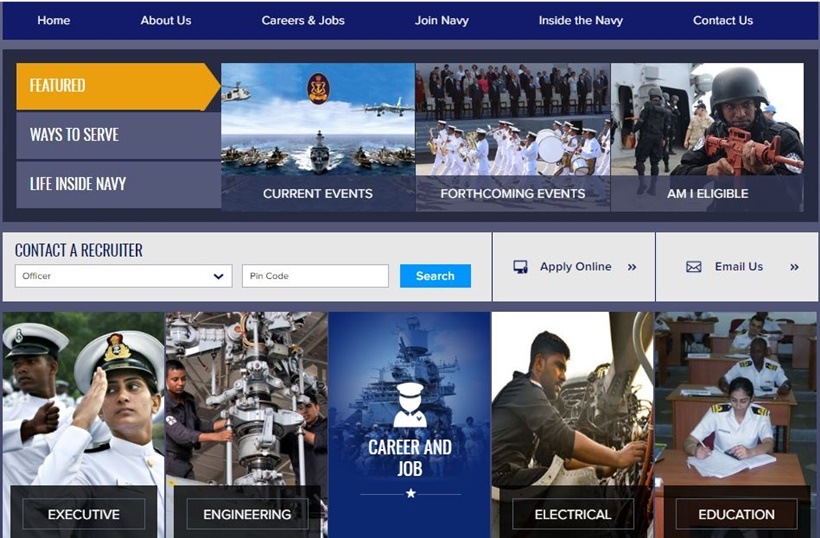
Task: Open the Forthcoming Events thumbnail
Action: coord(512,137)
